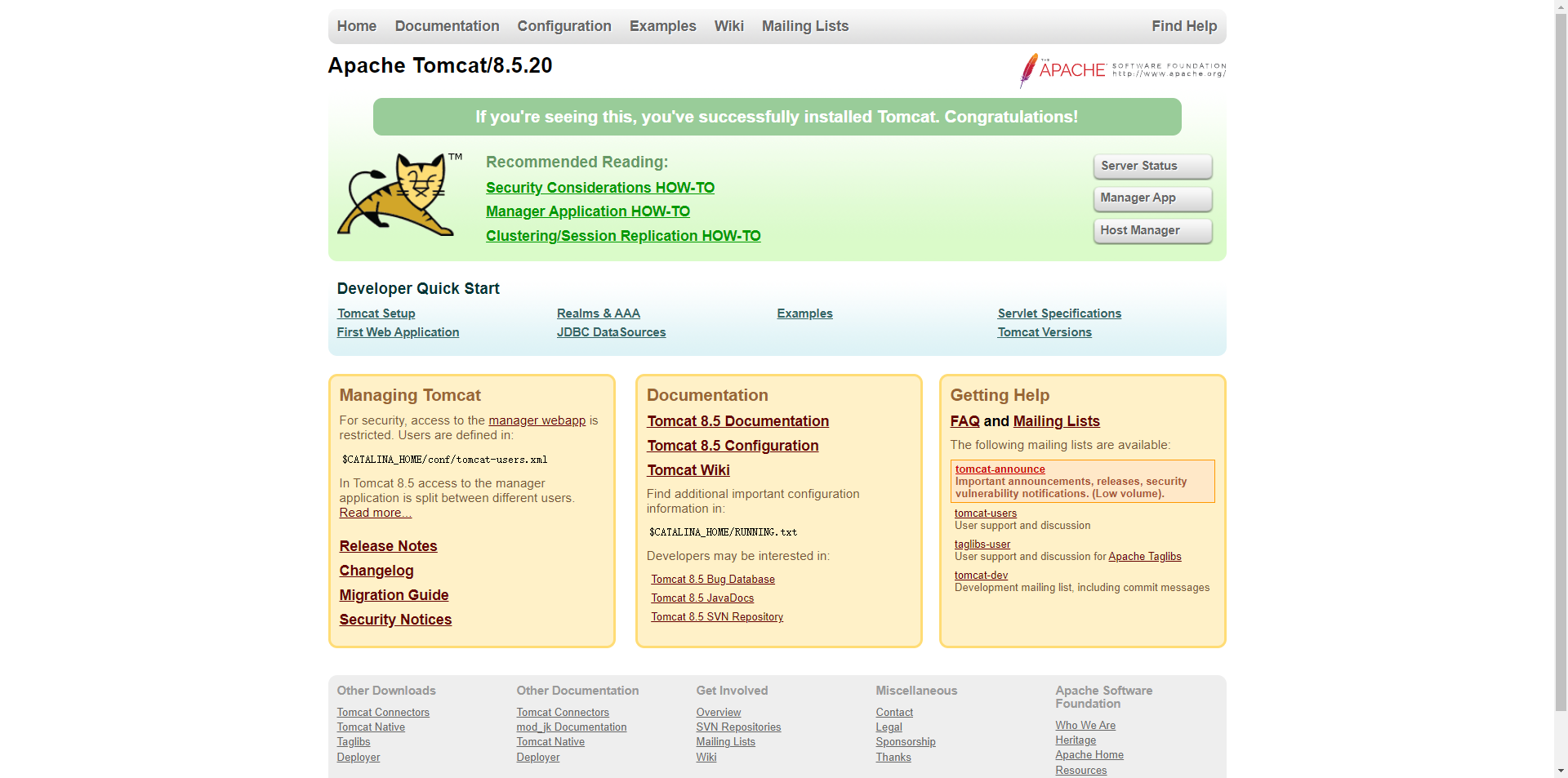The height and width of the screenshot is (778, 1568).
Task: Open Tomcat Connectors under Other Downloads
Action: (383, 713)
